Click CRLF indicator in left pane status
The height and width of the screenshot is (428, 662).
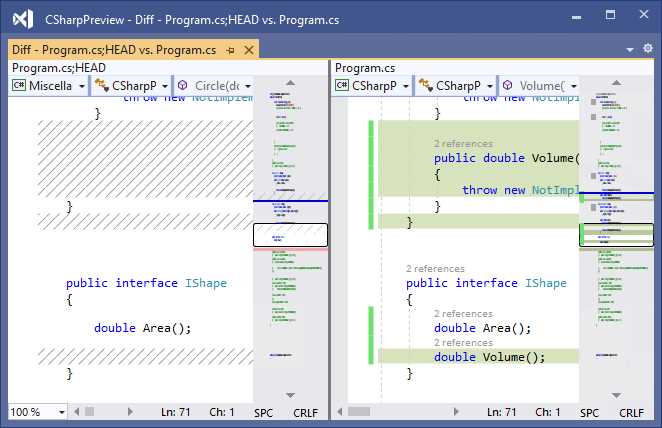305,413
